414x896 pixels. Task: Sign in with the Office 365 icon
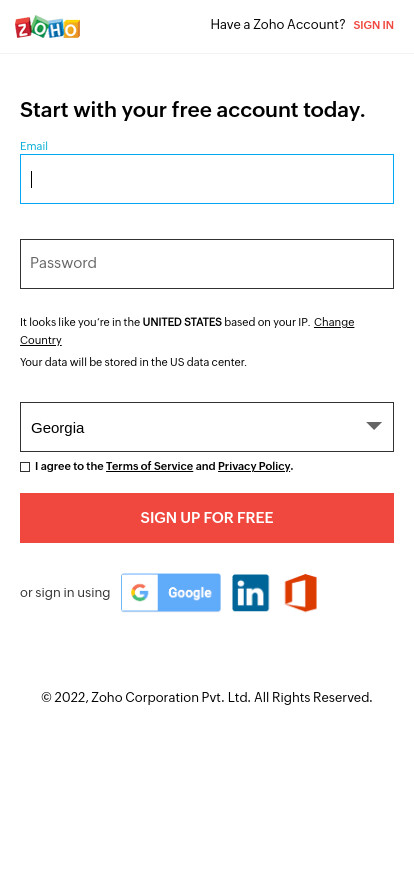(x=301, y=593)
